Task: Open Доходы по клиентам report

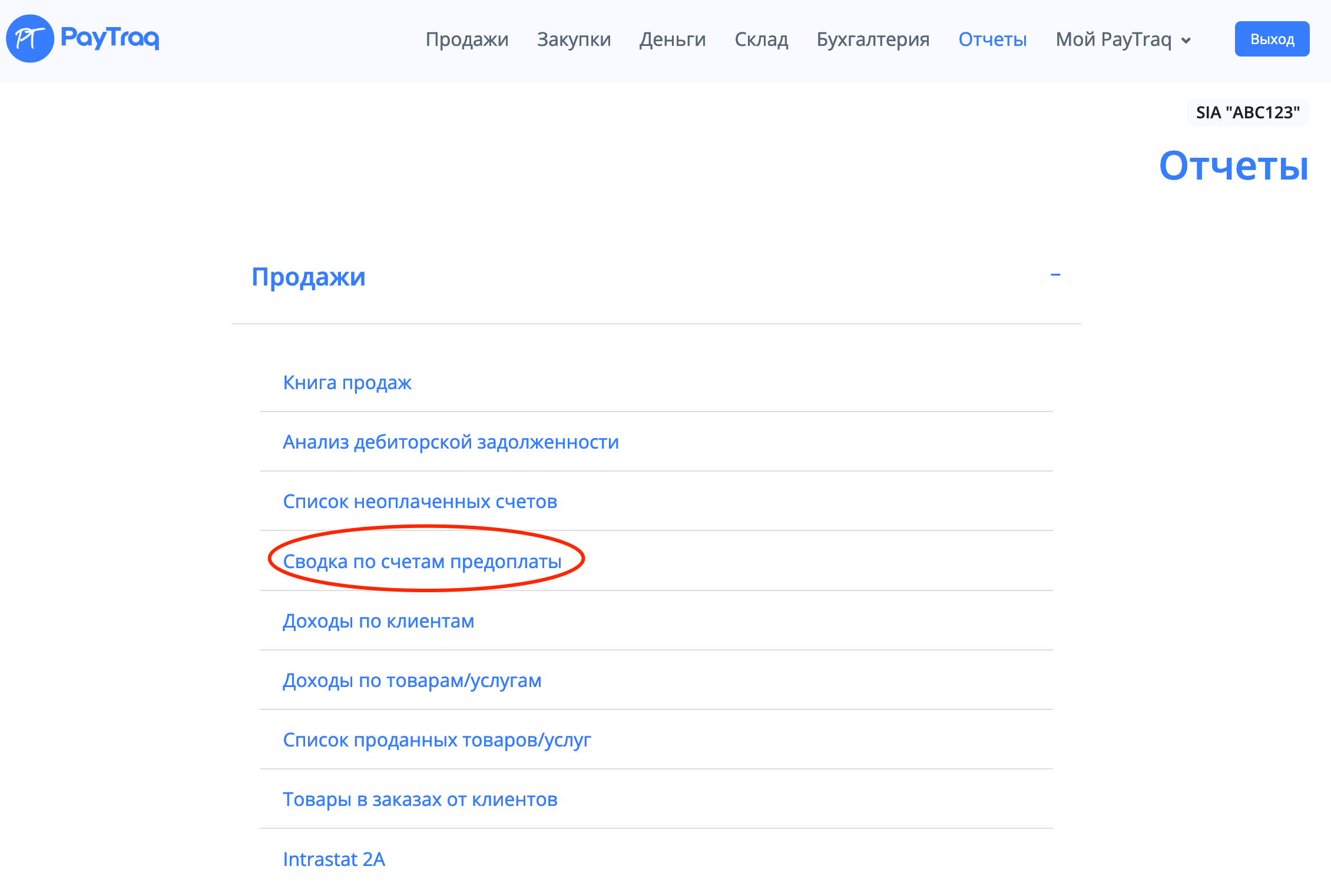Action: 378,621
